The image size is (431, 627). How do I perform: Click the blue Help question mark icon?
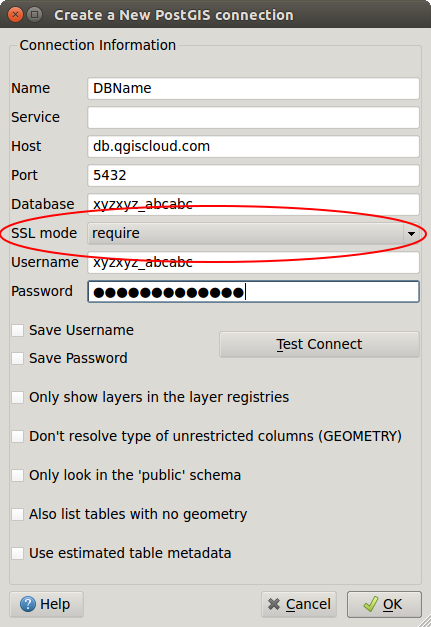(28, 604)
